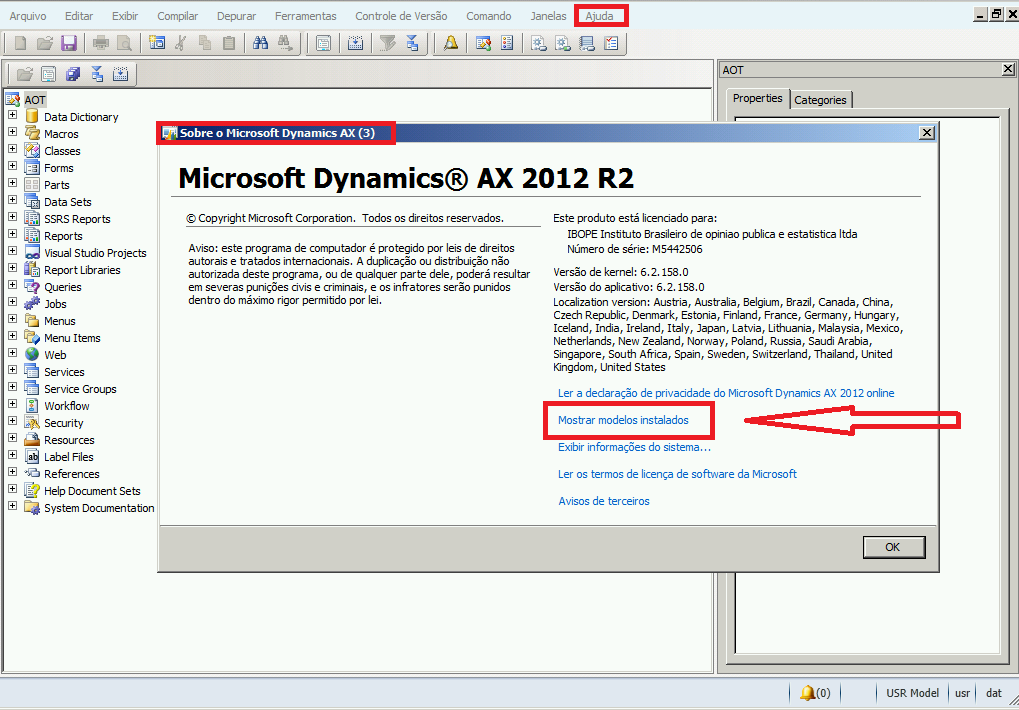The height and width of the screenshot is (710, 1019).
Task: Click the gray binoculars Find next icon
Action: pos(285,44)
